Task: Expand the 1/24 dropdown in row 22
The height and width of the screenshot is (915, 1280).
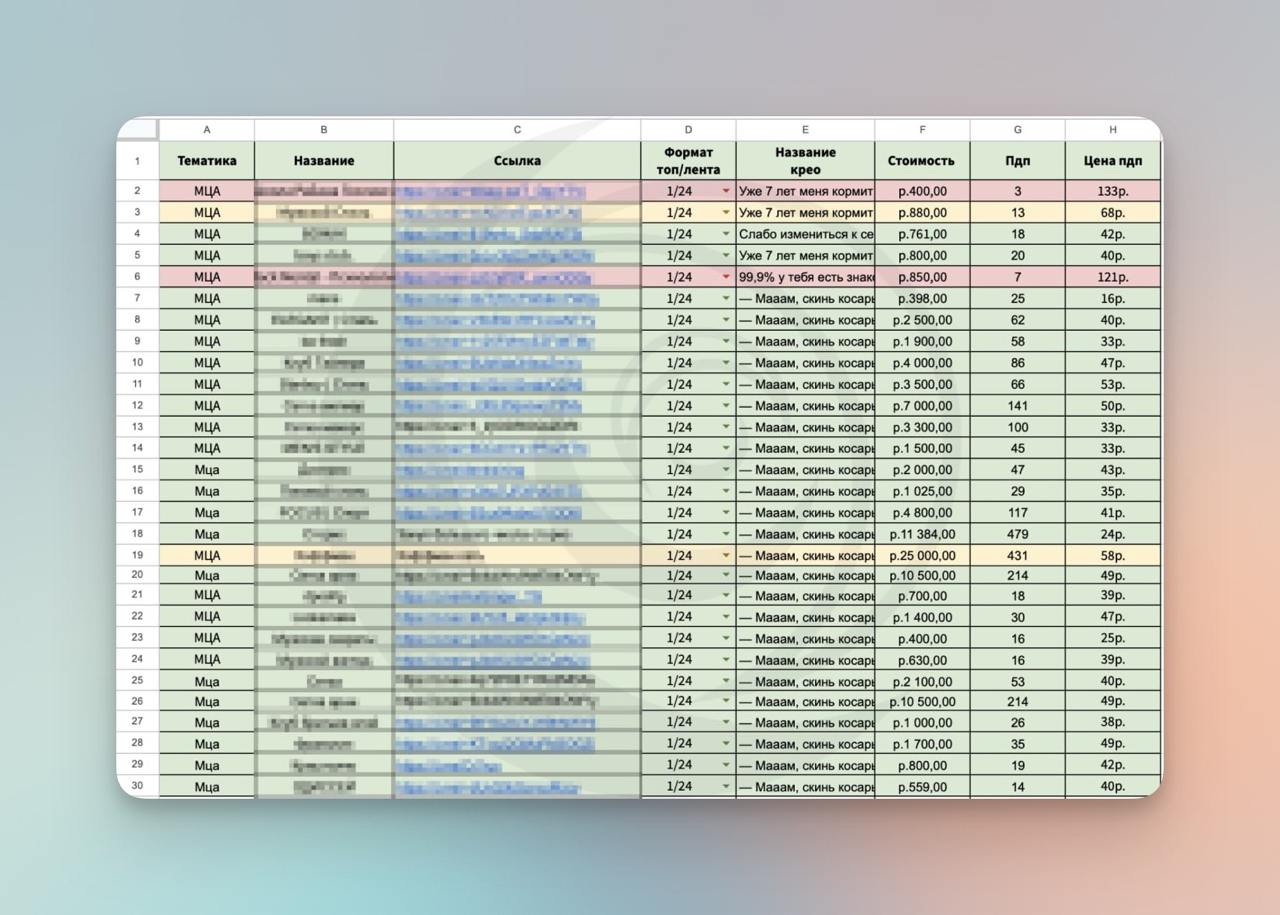Action: (726, 617)
